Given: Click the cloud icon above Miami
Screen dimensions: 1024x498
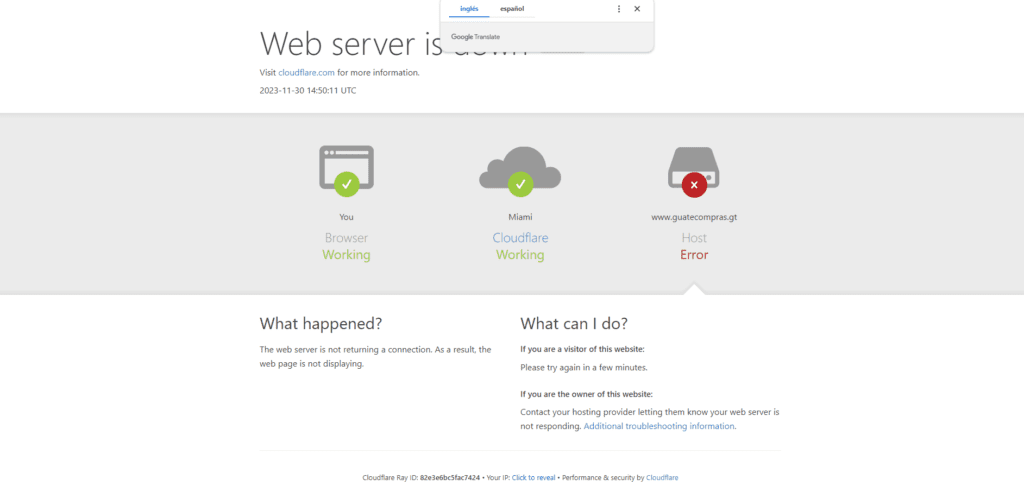Looking at the screenshot, I should [520, 166].
